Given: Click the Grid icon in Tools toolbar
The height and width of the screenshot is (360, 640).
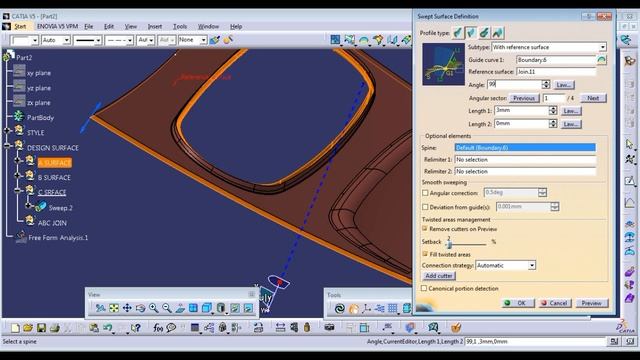Looking at the screenshot, I should (x=393, y=309).
